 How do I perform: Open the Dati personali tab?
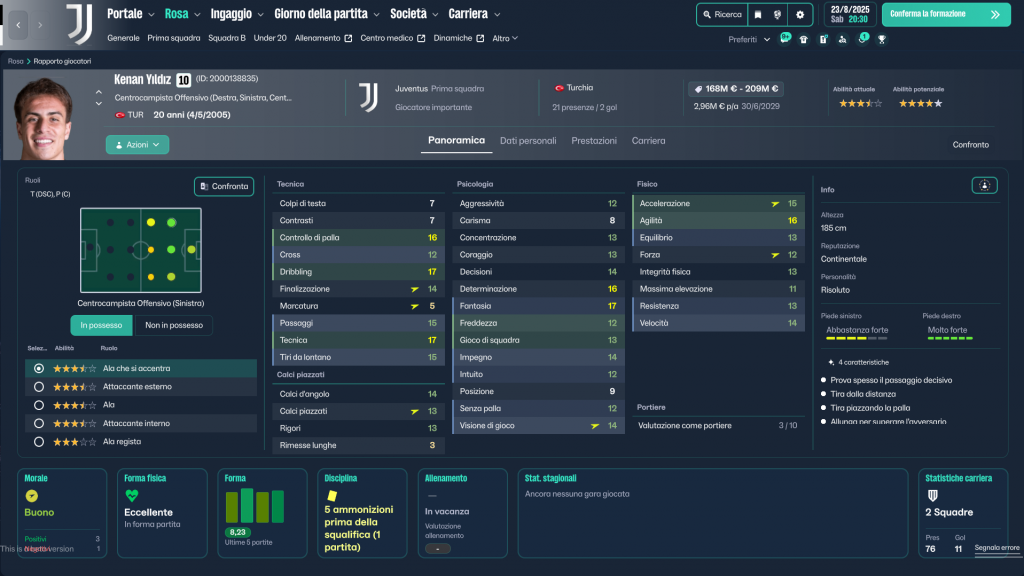pos(528,141)
